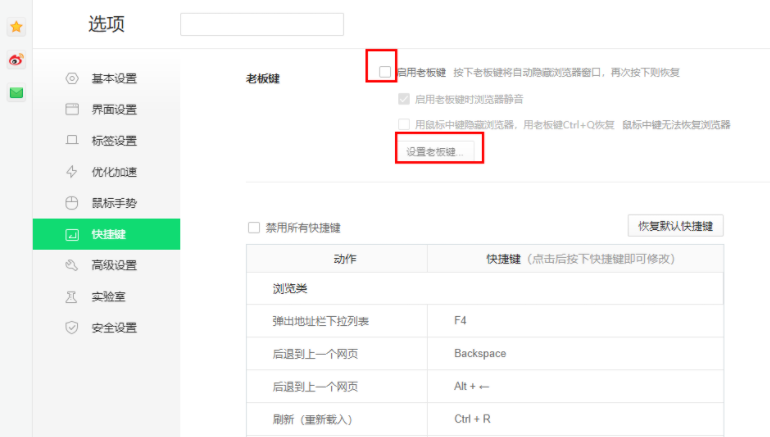Toggle 启用老板键时浏览器静音 checkbox
770x437 pixels.
[x=404, y=99]
